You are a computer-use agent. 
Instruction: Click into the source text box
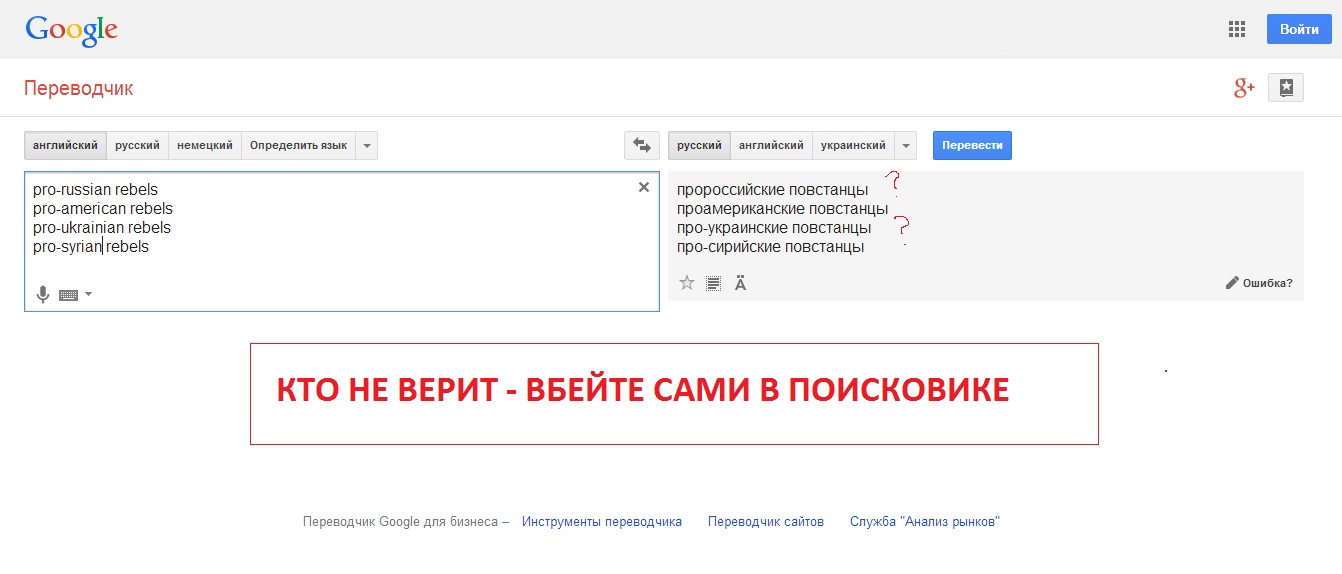pyautogui.click(x=342, y=241)
